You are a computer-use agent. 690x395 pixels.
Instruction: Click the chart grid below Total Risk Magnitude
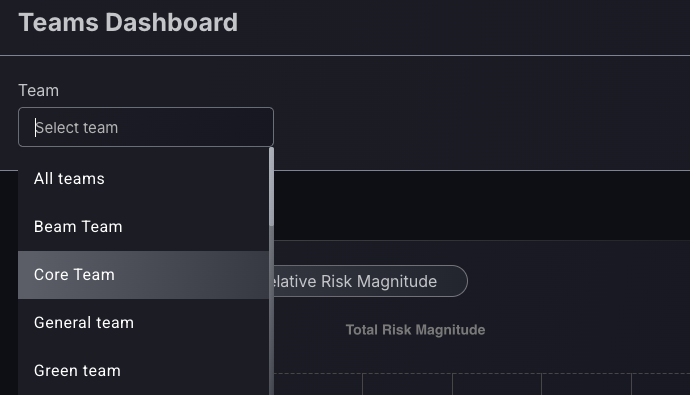[x=482, y=384]
